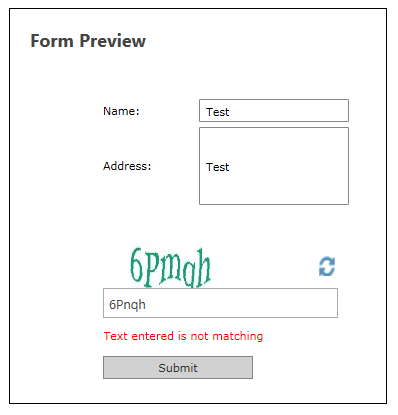
Task: Click the red not matching error message
Action: 183,336
